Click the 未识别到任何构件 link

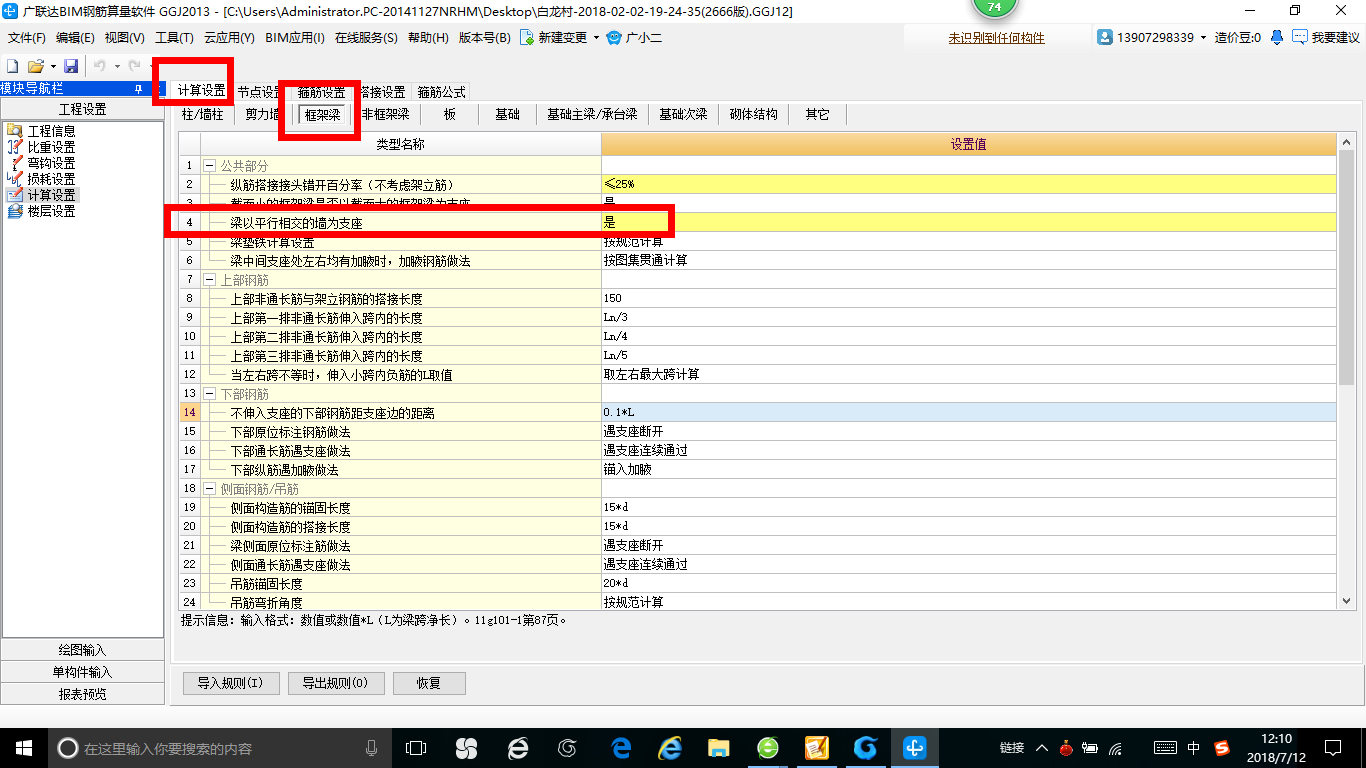pos(996,38)
